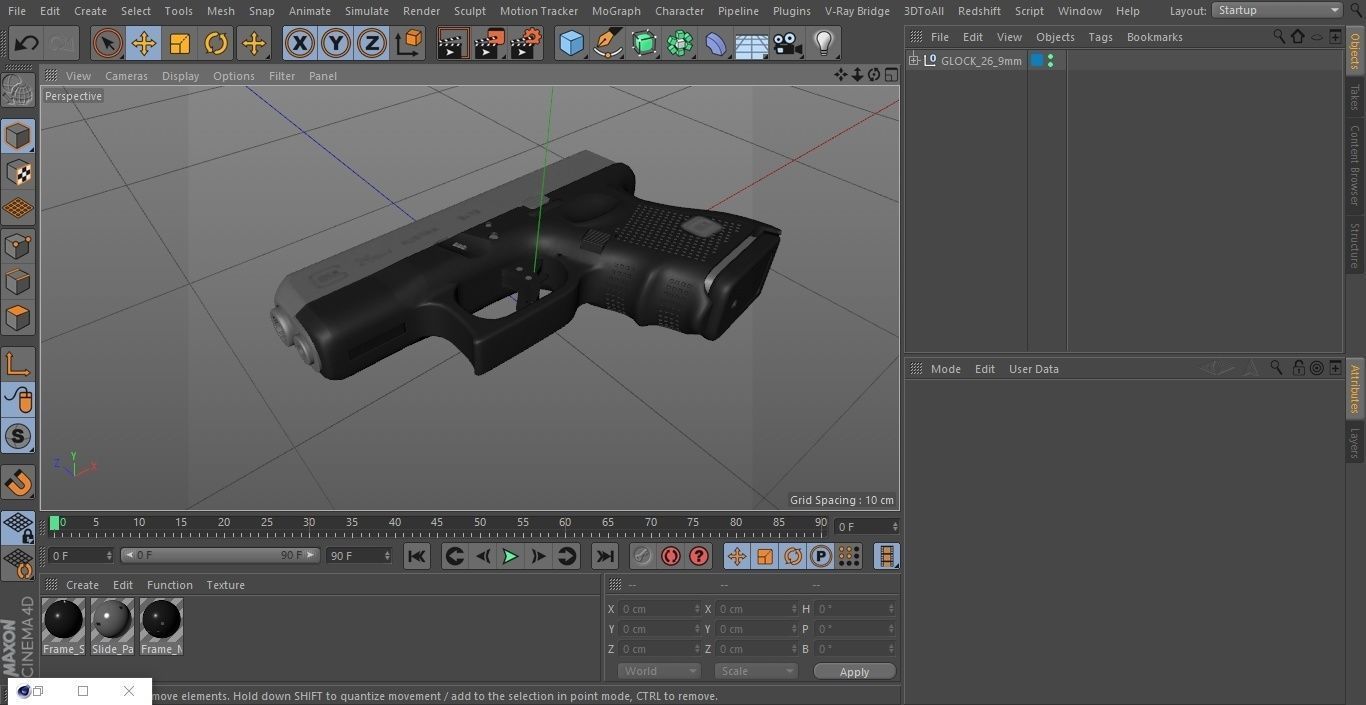Add a Cube primitive object

click(x=571, y=44)
